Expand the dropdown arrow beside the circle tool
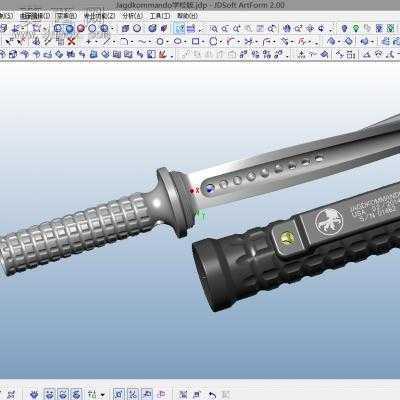 [x=168, y=42]
